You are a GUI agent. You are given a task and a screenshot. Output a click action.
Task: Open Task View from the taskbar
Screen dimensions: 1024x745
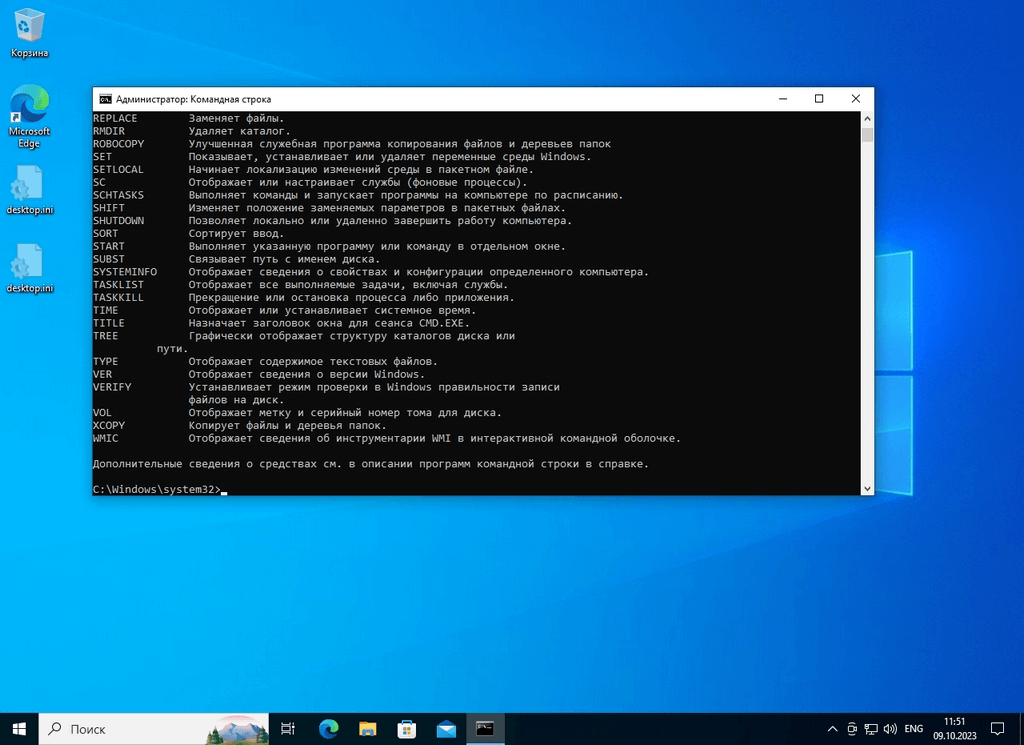click(x=287, y=729)
